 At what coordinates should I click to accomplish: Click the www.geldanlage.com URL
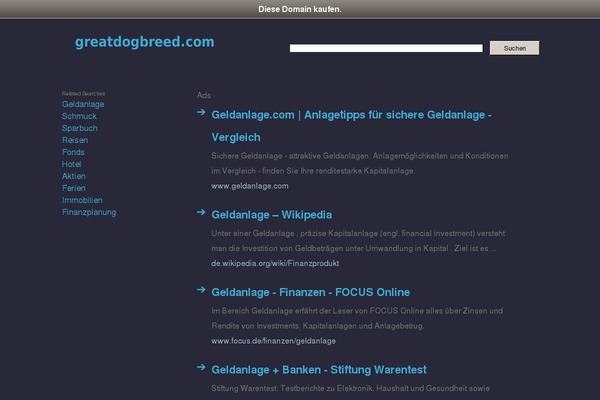click(x=250, y=186)
